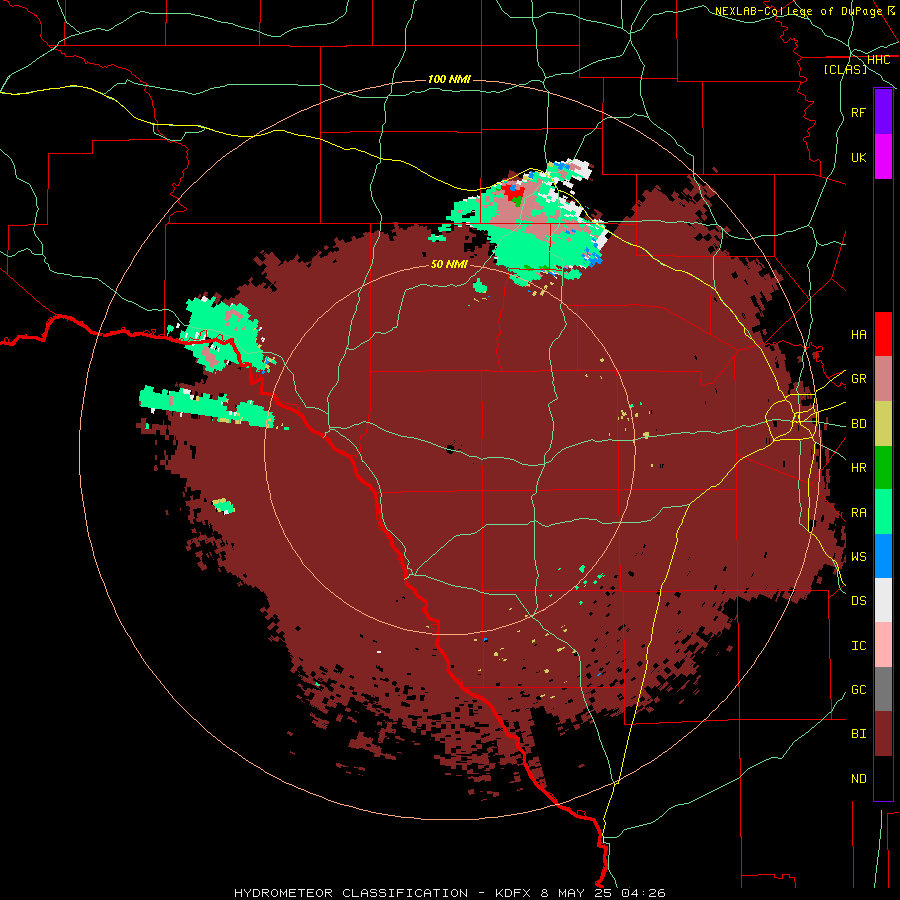Click the [CLAS] units label
The width and height of the screenshot is (900, 900).
pyautogui.click(x=845, y=69)
